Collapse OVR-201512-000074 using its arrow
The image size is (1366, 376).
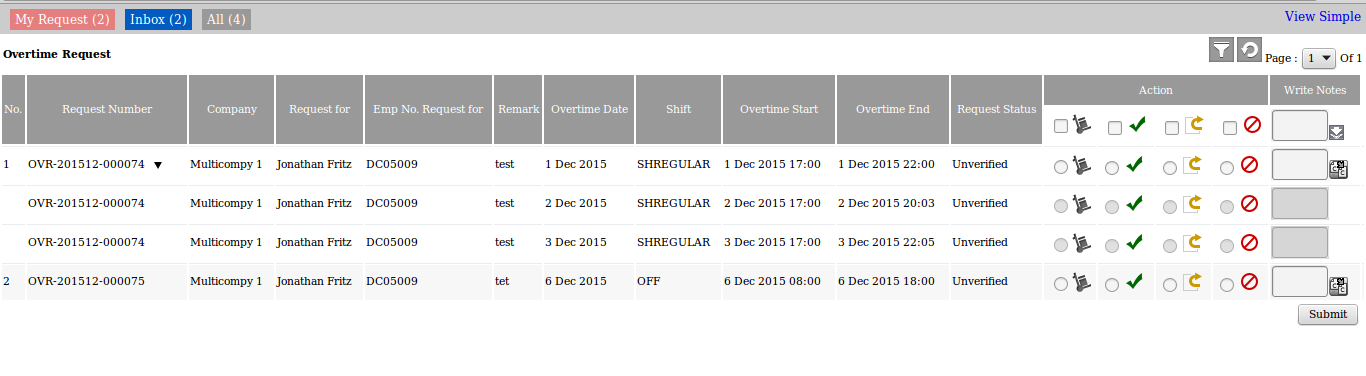pyautogui.click(x=157, y=165)
